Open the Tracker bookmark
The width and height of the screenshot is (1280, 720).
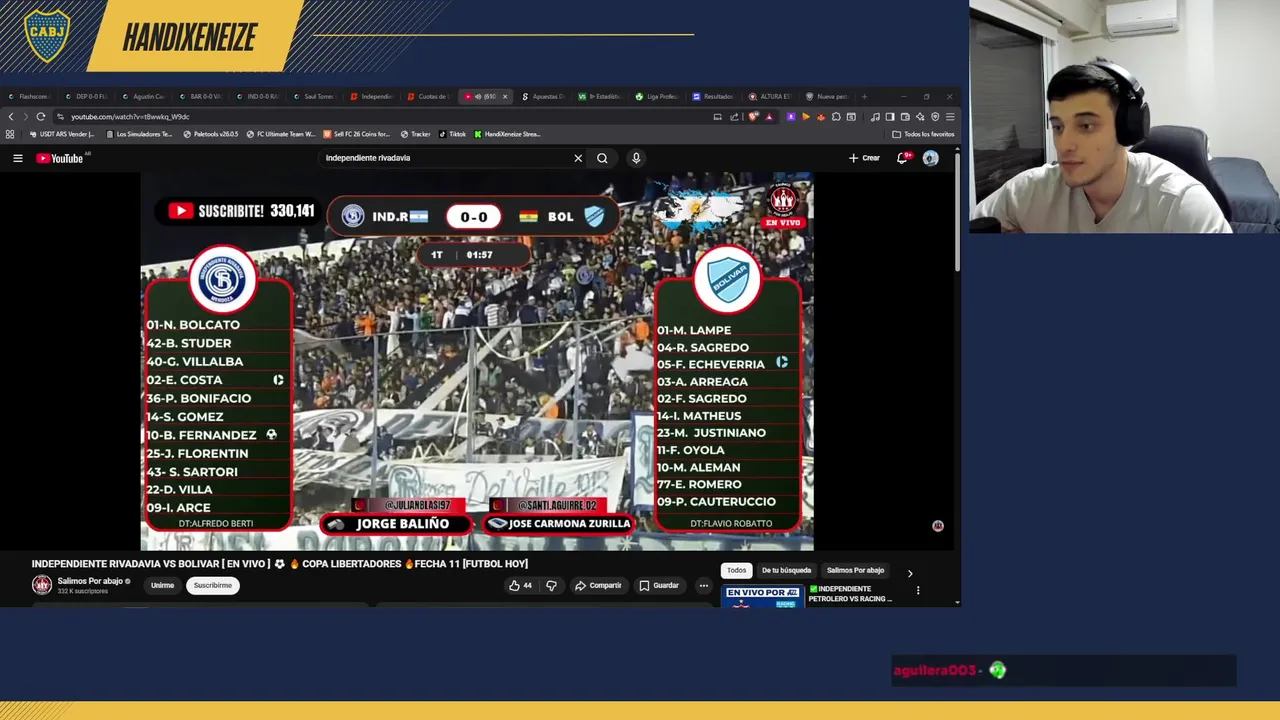click(x=416, y=134)
